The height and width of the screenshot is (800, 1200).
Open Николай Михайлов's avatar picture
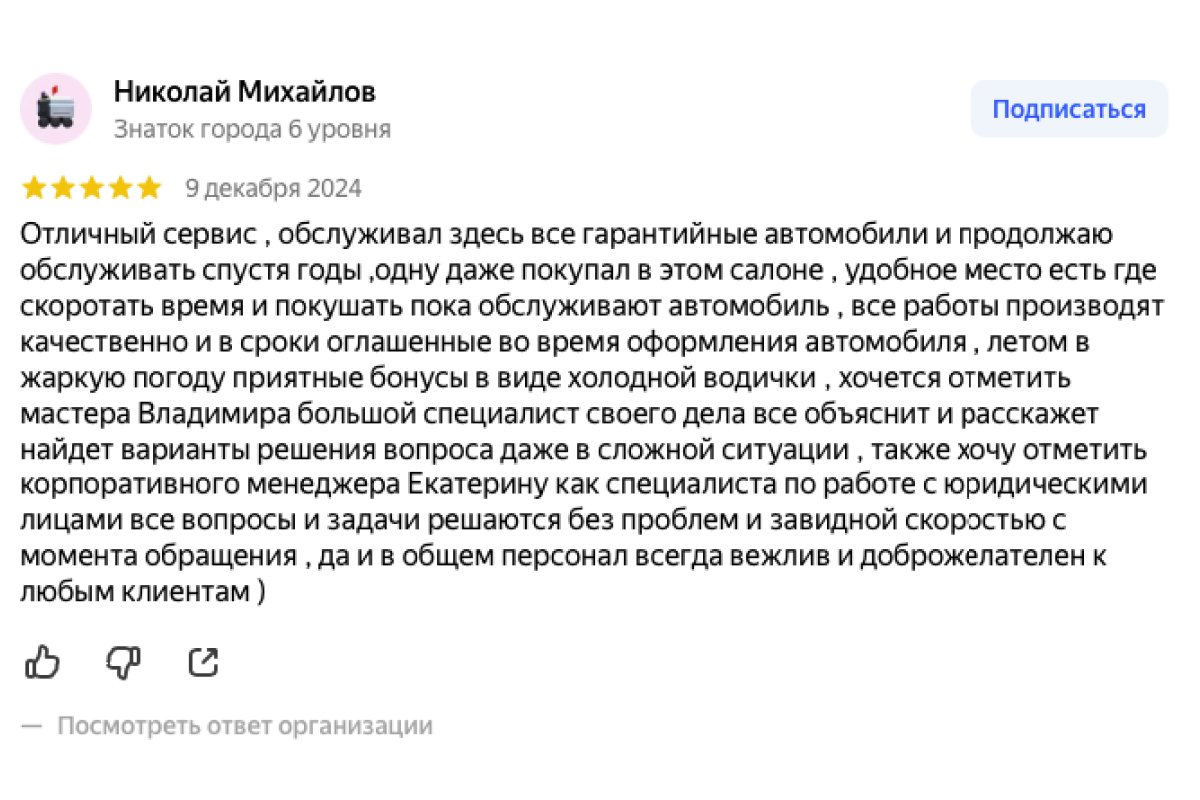click(x=56, y=108)
